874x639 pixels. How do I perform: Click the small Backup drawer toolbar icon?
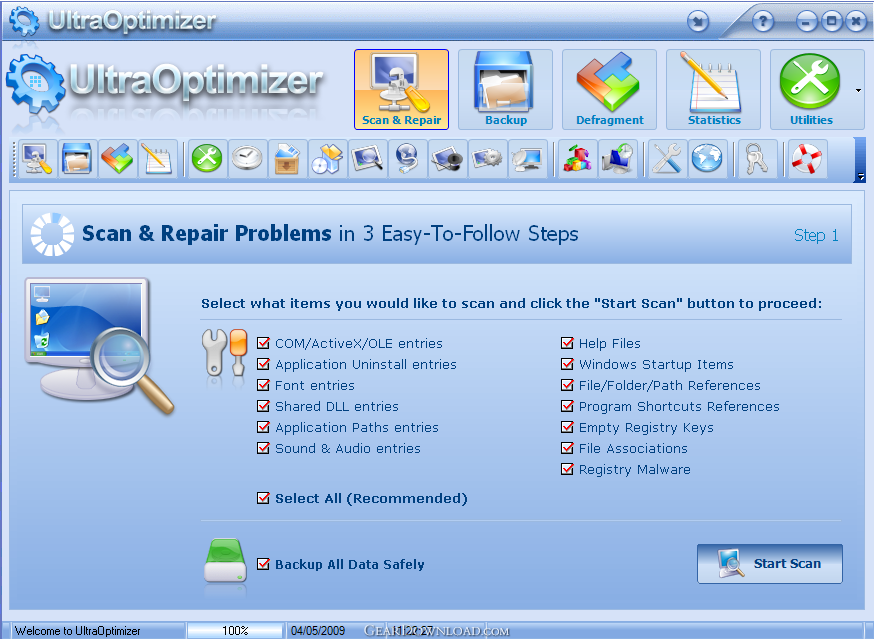[77, 159]
